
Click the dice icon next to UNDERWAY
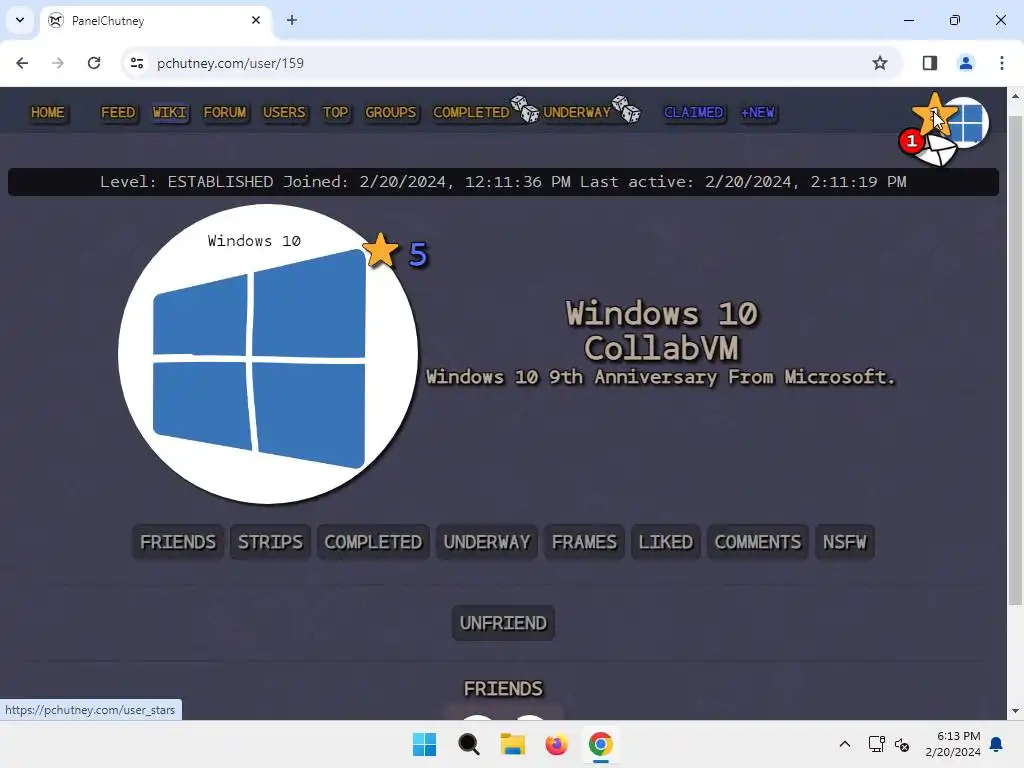(x=626, y=109)
